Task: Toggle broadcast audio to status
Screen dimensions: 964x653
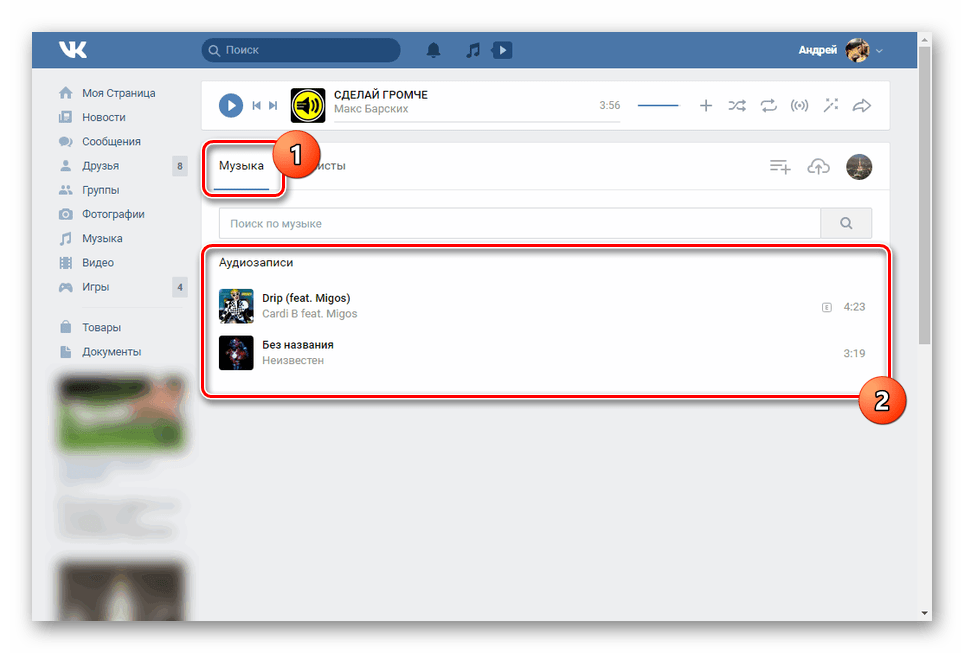Action: tap(799, 105)
